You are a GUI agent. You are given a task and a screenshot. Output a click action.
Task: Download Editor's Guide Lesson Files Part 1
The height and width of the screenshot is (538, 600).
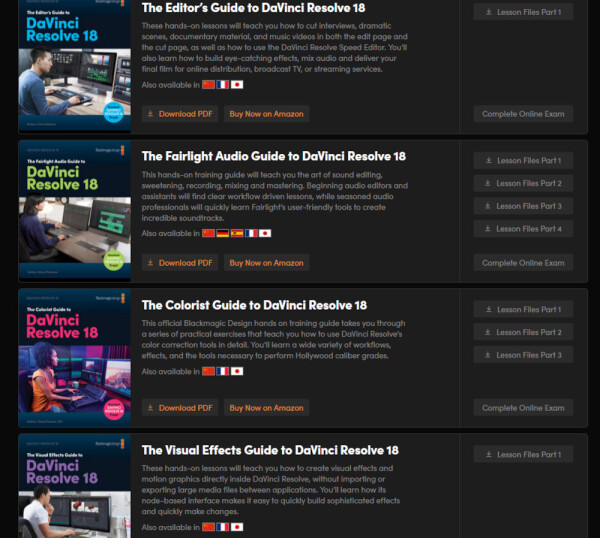[x=523, y=12]
